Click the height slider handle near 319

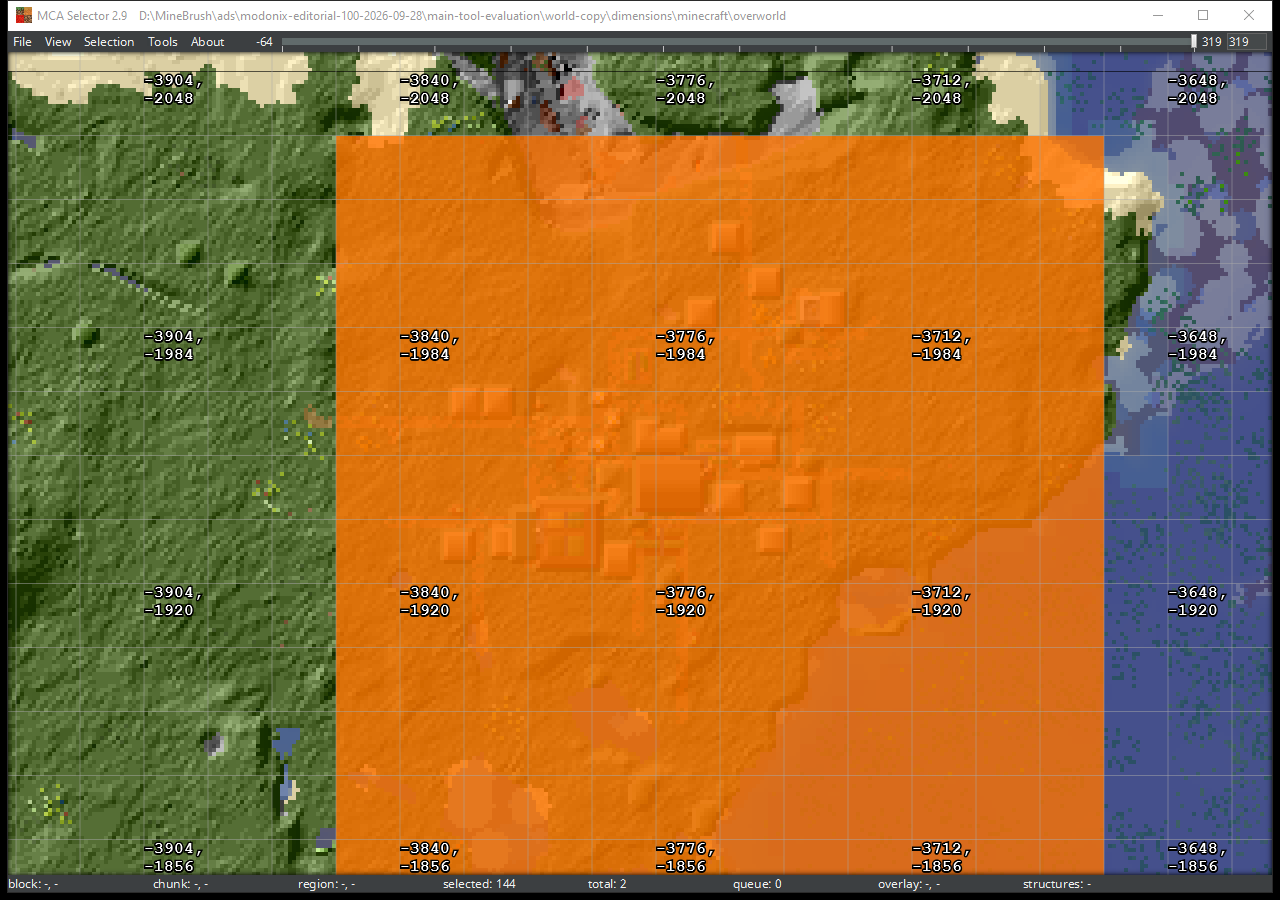click(x=1193, y=42)
